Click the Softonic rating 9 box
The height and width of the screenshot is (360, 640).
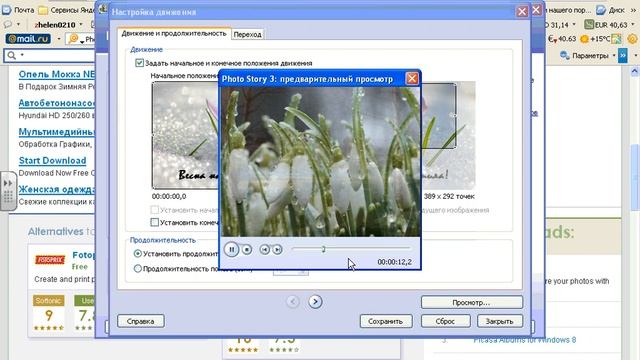(x=49, y=313)
